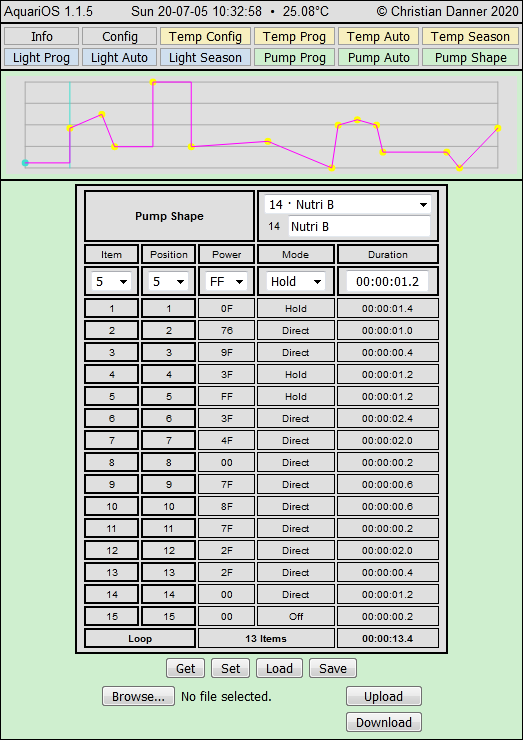Viewport: 523px width, 740px height.
Task: Click the highest yellow point on graph
Action: (x=152, y=82)
